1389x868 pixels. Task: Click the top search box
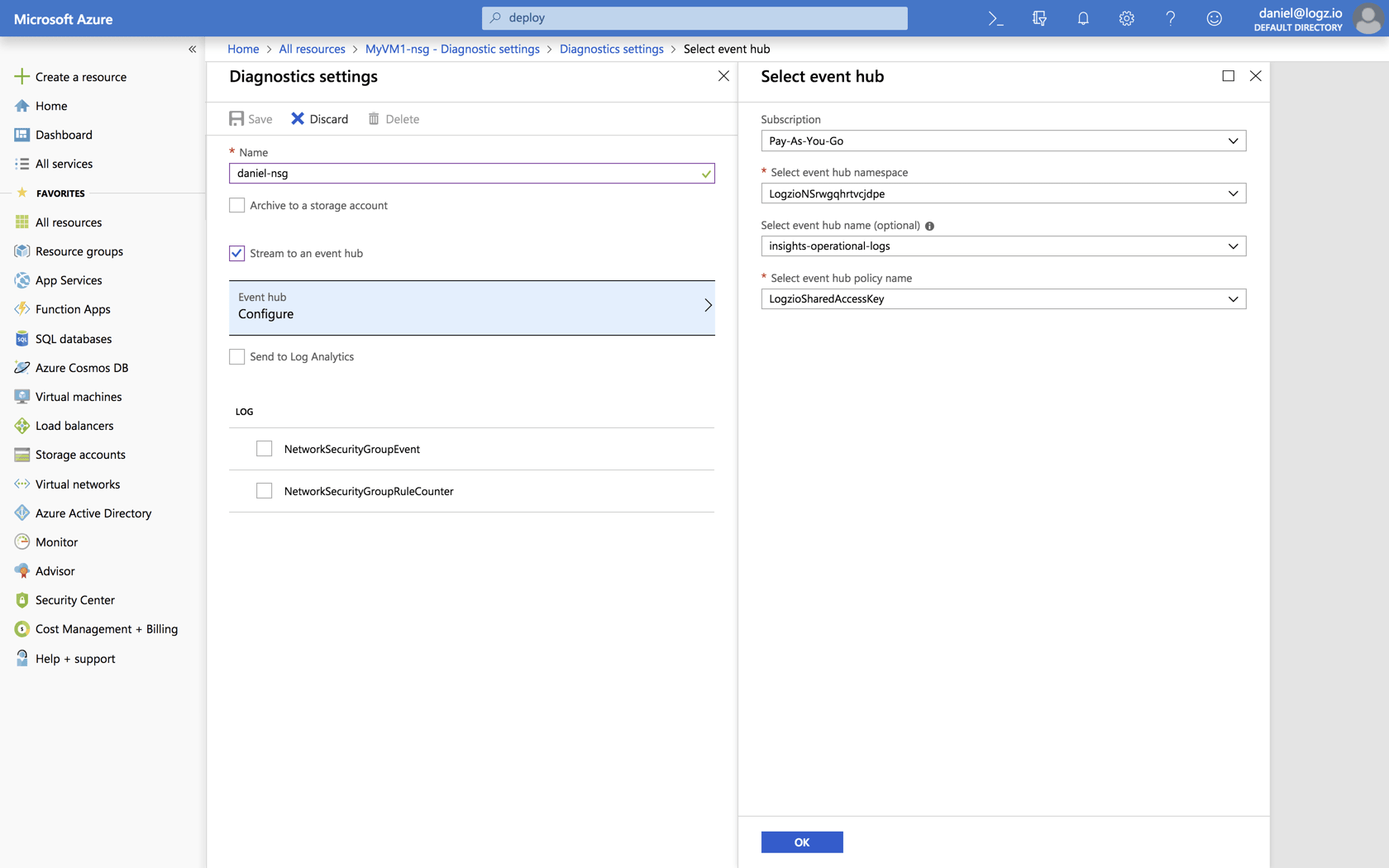click(x=694, y=18)
